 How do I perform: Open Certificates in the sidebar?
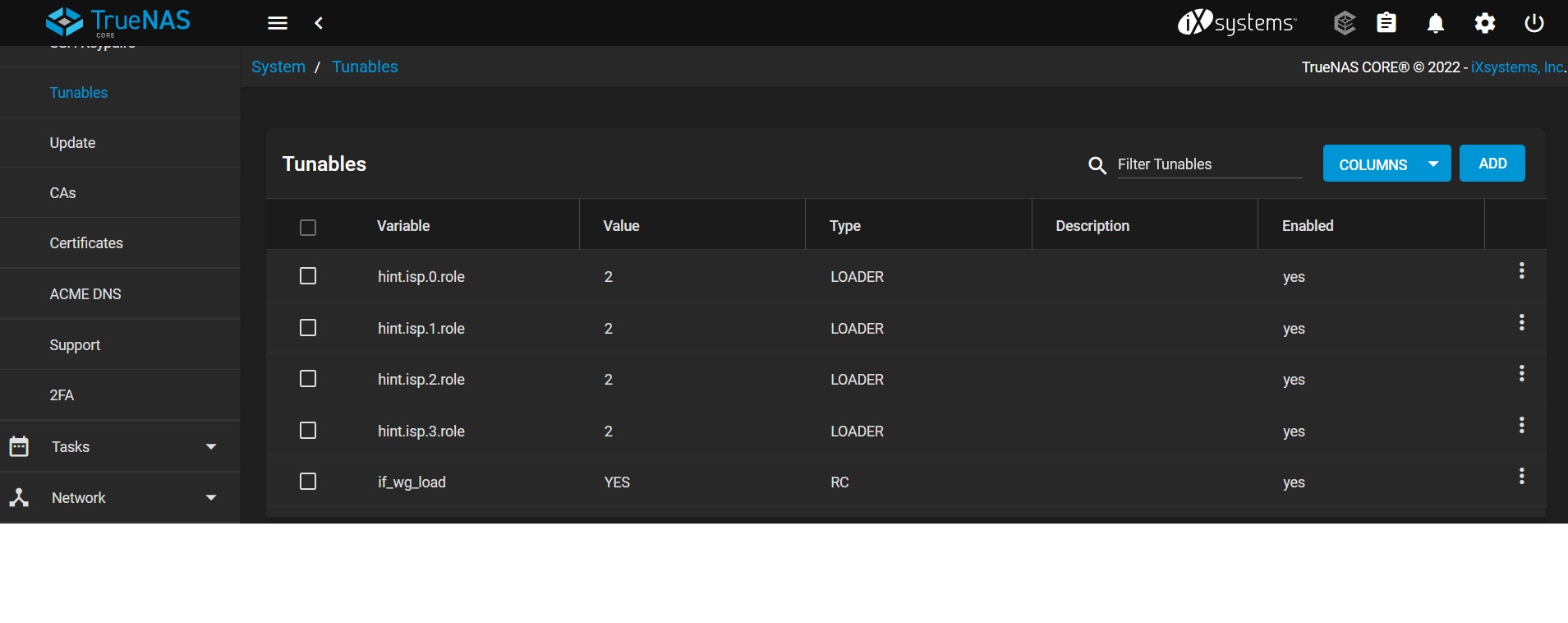[x=86, y=243]
